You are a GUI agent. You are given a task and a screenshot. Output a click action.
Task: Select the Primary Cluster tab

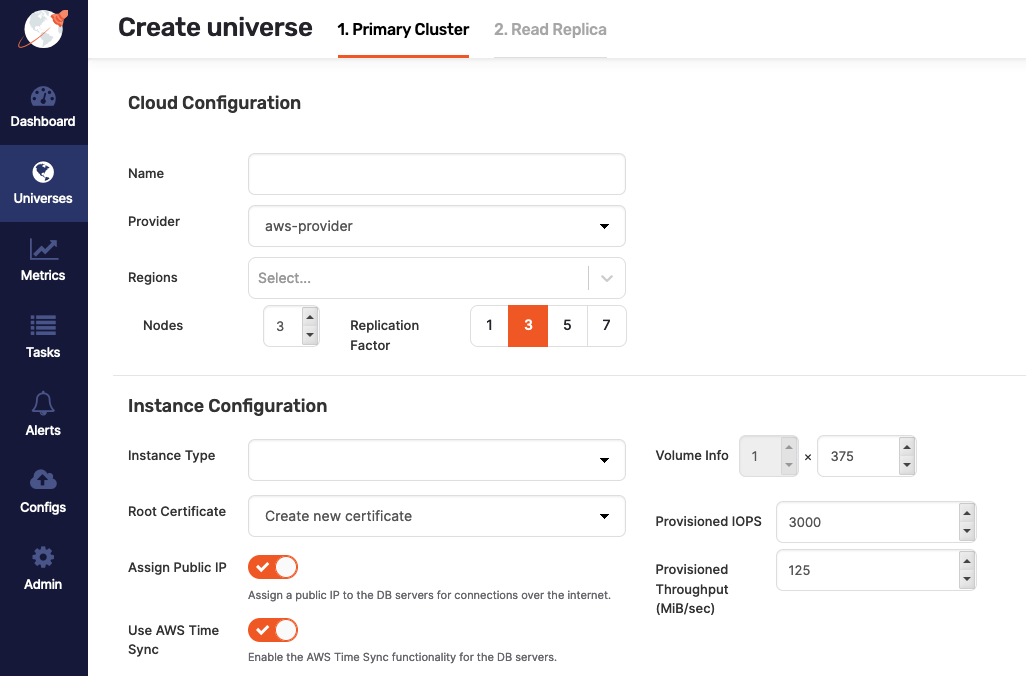point(403,29)
